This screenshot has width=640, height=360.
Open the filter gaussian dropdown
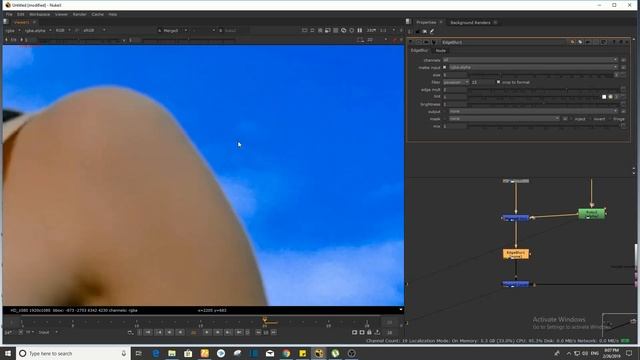pyautogui.click(x=456, y=82)
